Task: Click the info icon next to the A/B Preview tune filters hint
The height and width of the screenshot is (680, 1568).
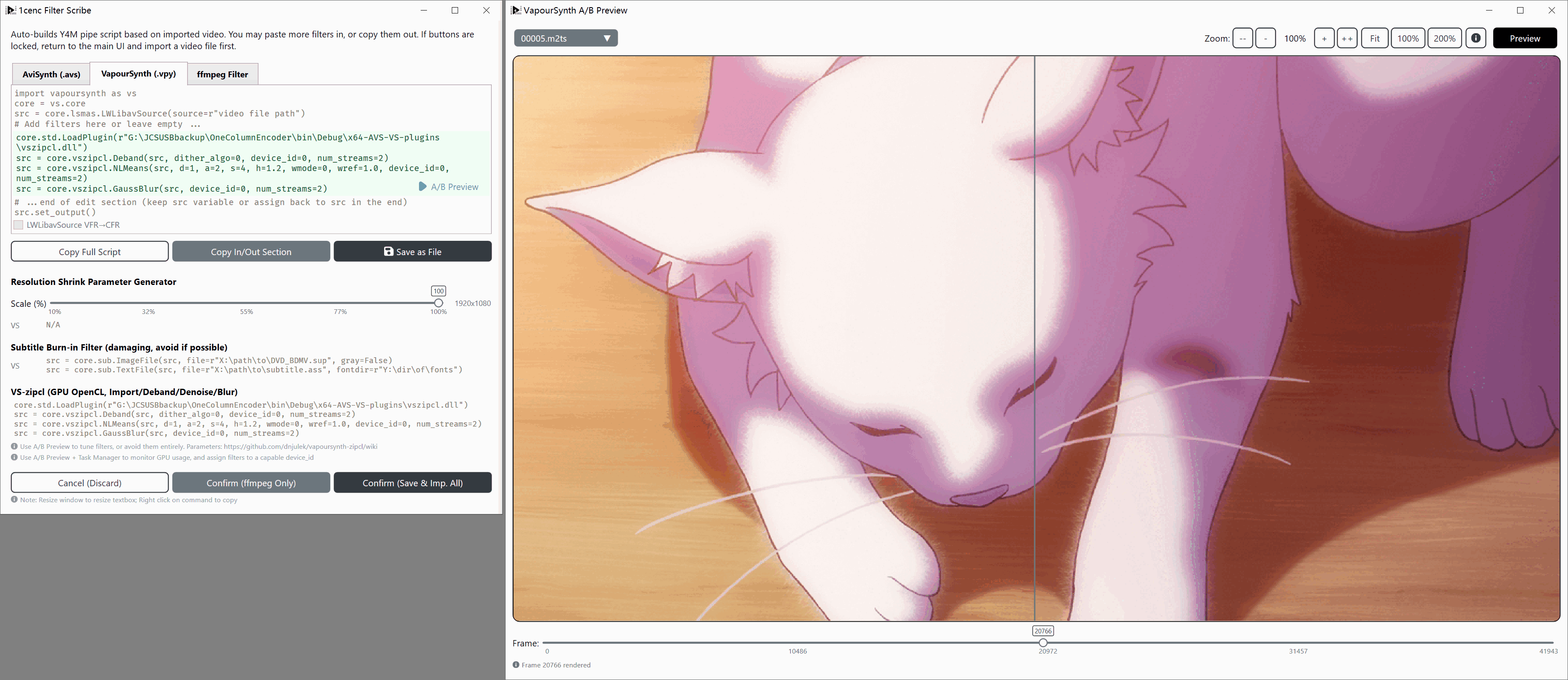Action: point(14,446)
